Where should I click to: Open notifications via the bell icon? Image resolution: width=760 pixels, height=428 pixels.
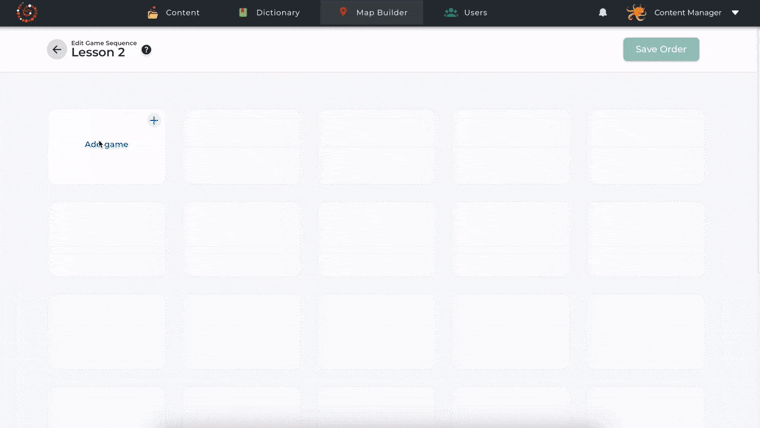pyautogui.click(x=603, y=13)
